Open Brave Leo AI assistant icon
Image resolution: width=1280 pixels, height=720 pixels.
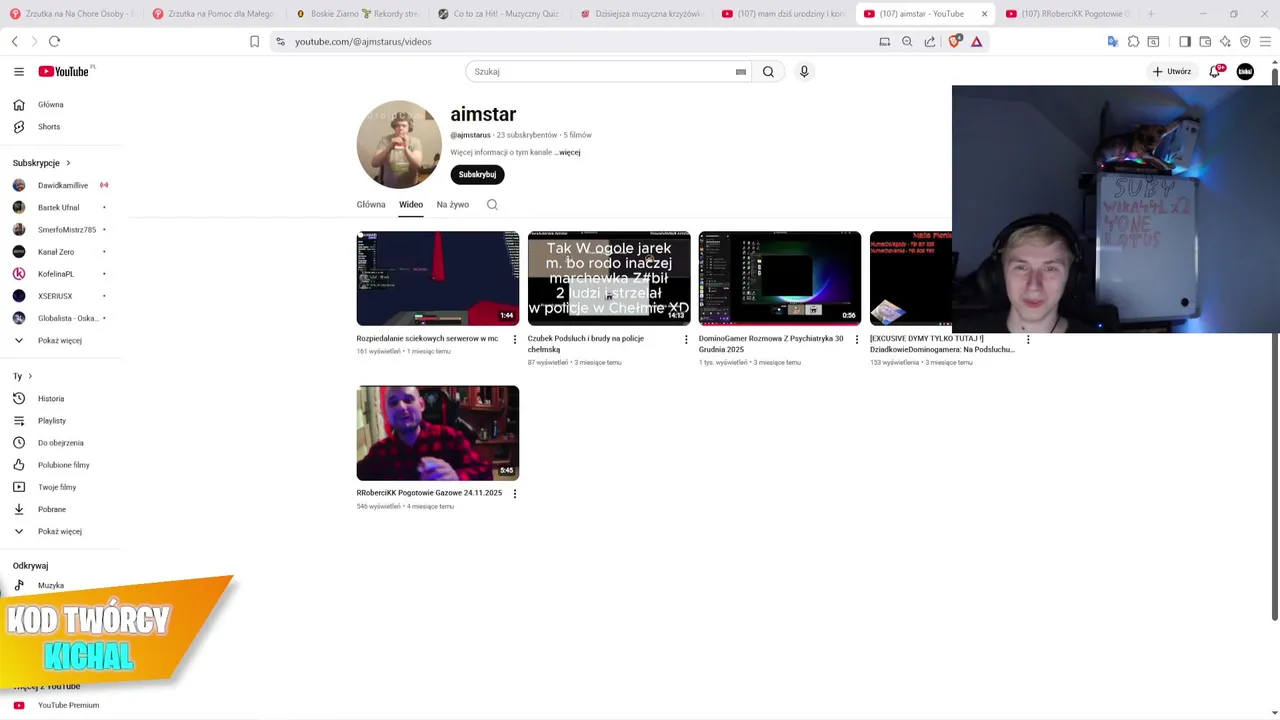pyautogui.click(x=1225, y=41)
